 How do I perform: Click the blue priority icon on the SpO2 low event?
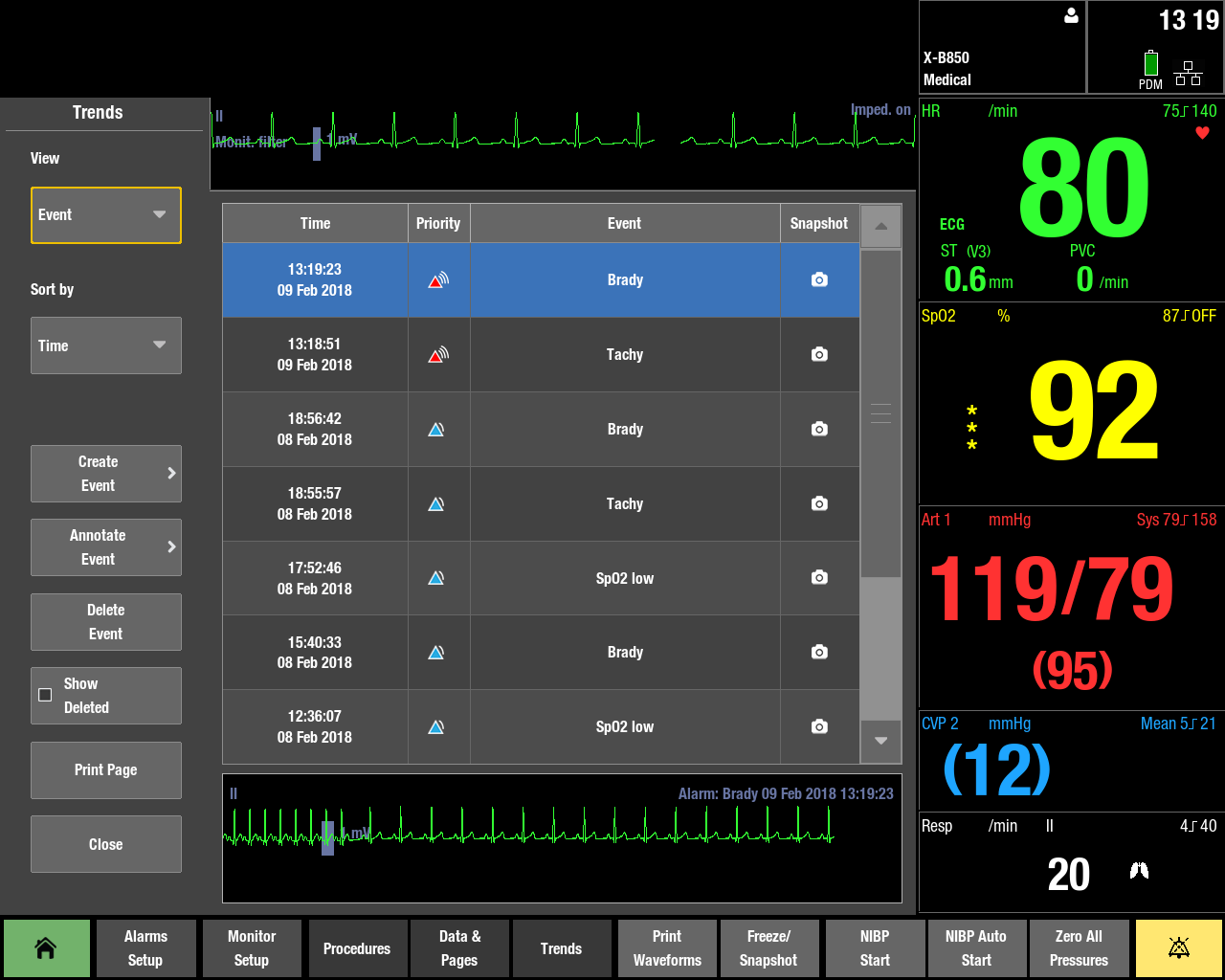[437, 578]
